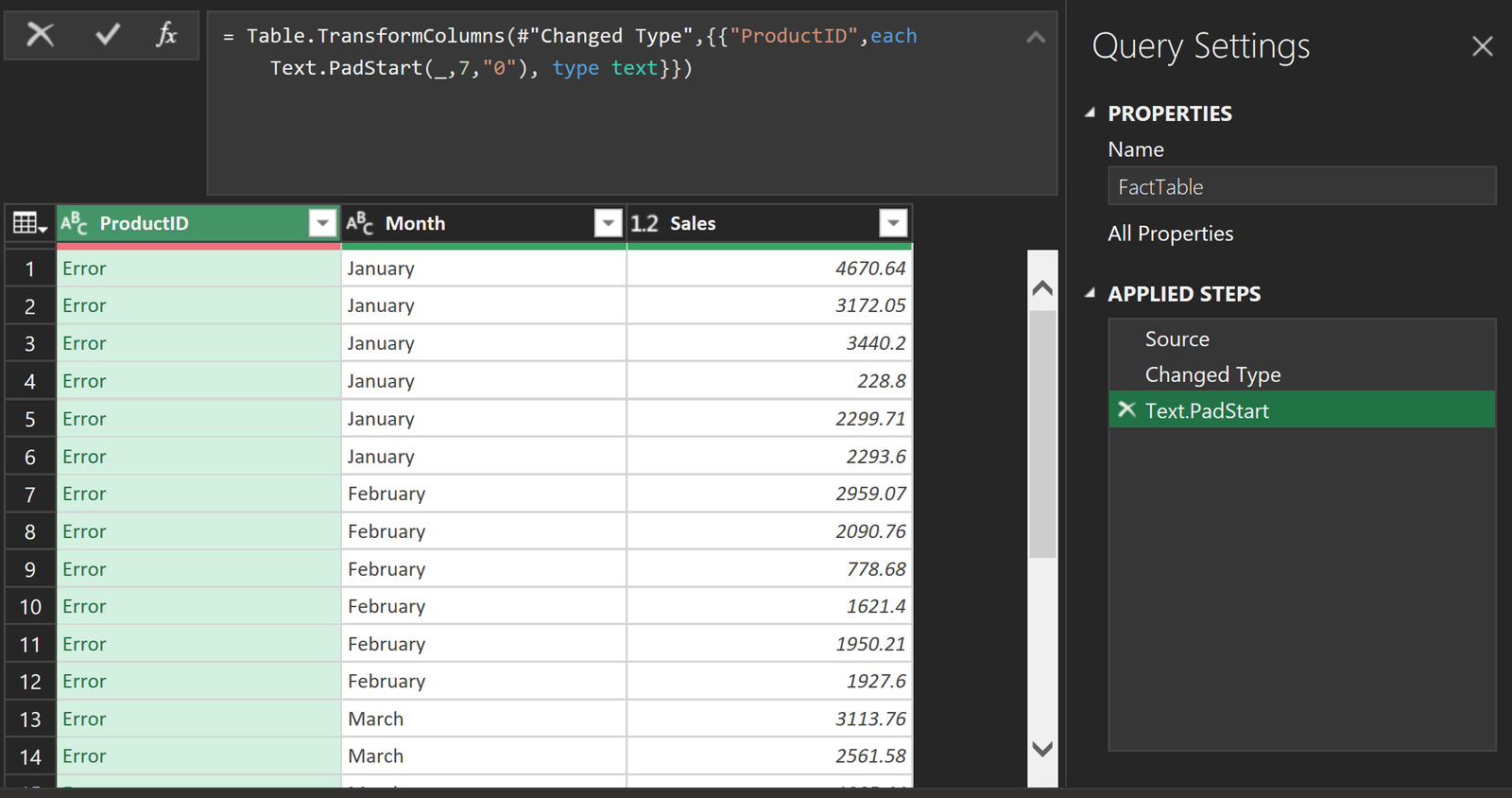Click the query Name field FactTable

pos(1300,186)
